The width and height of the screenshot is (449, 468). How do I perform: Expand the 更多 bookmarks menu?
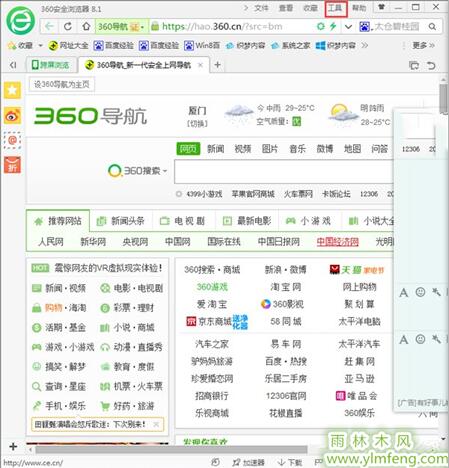pyautogui.click(x=423, y=45)
